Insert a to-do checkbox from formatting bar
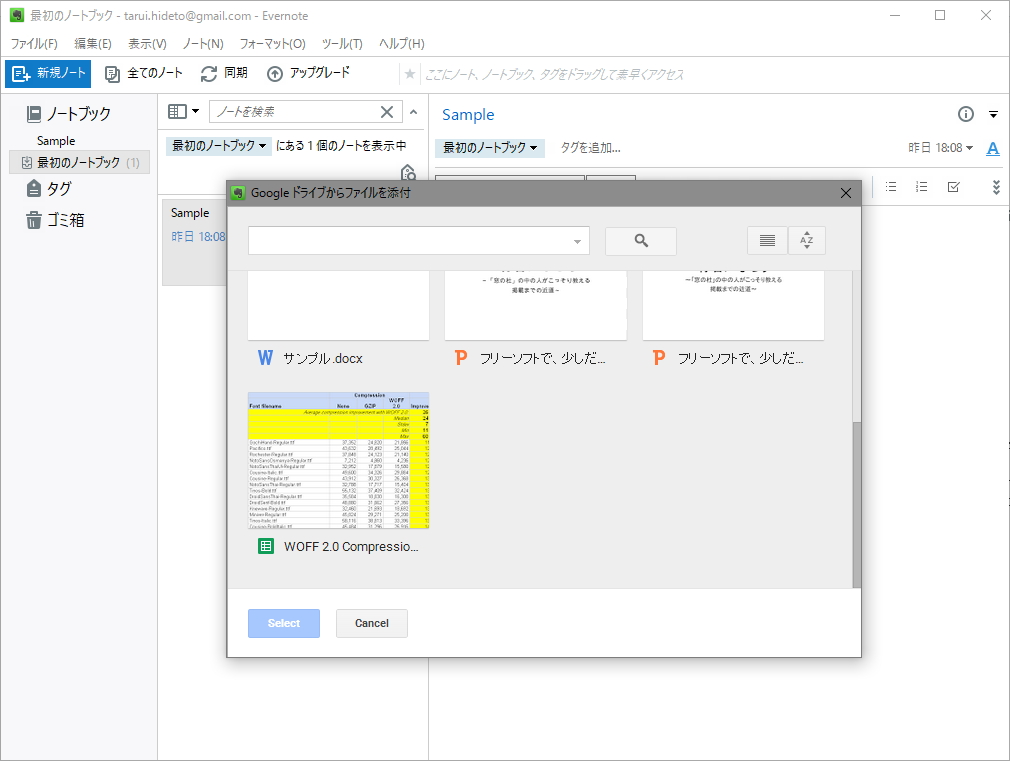The height and width of the screenshot is (761, 1010). coord(952,186)
